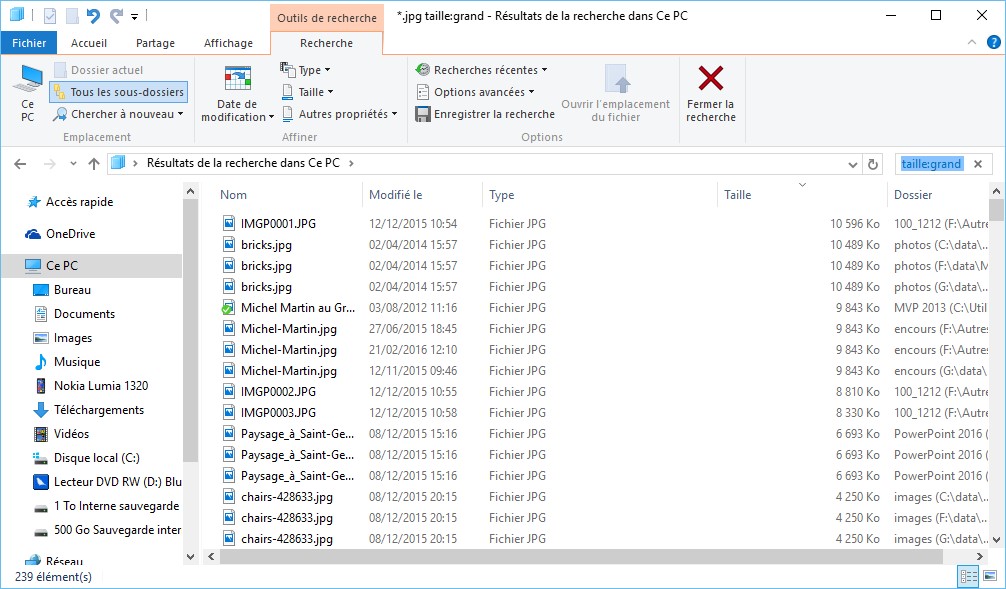Screen dimensions: 1006x589
Task: Select the IMGP0001.JPG file
Action: (277, 224)
